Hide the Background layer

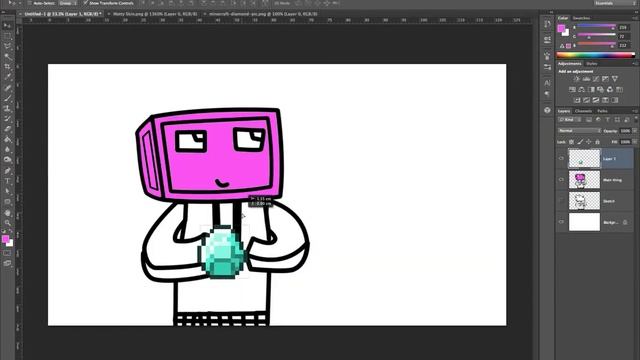coord(562,222)
